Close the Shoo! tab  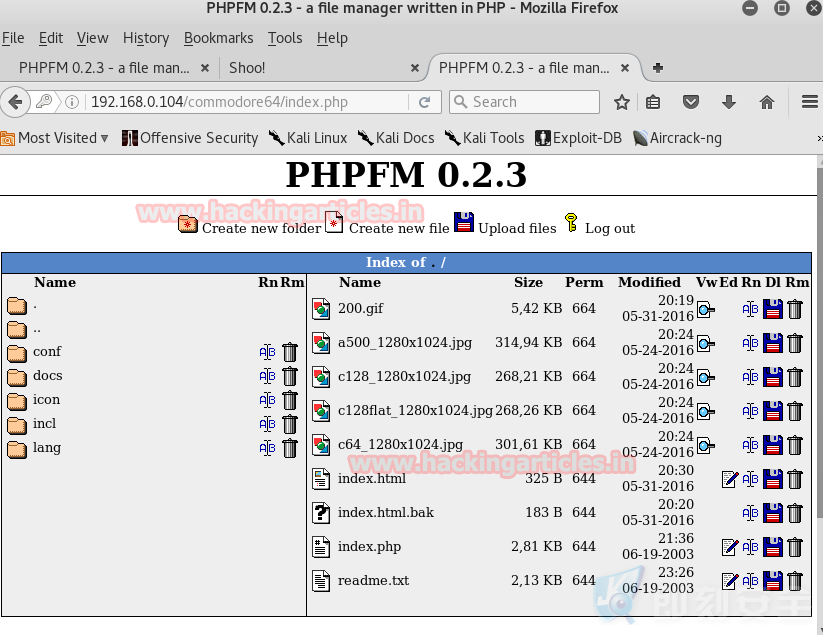(x=415, y=68)
